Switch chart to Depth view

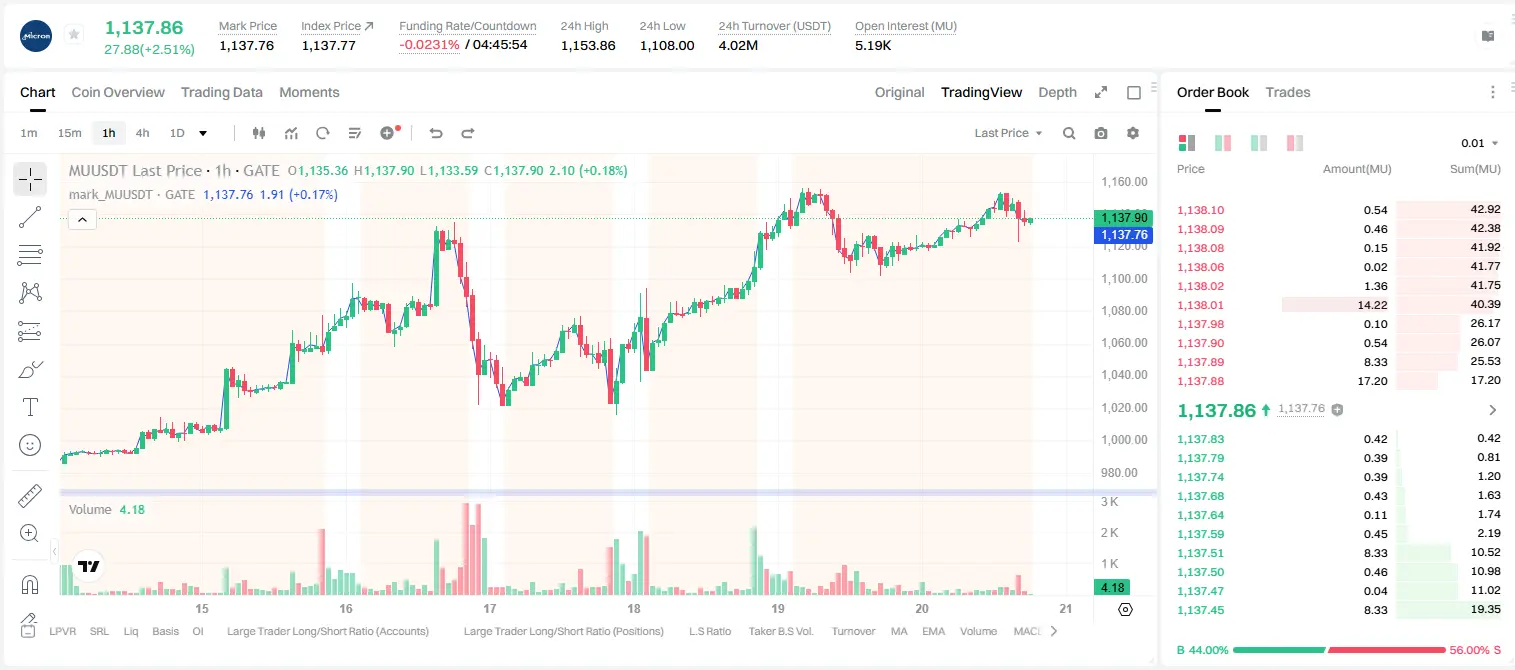[1057, 92]
